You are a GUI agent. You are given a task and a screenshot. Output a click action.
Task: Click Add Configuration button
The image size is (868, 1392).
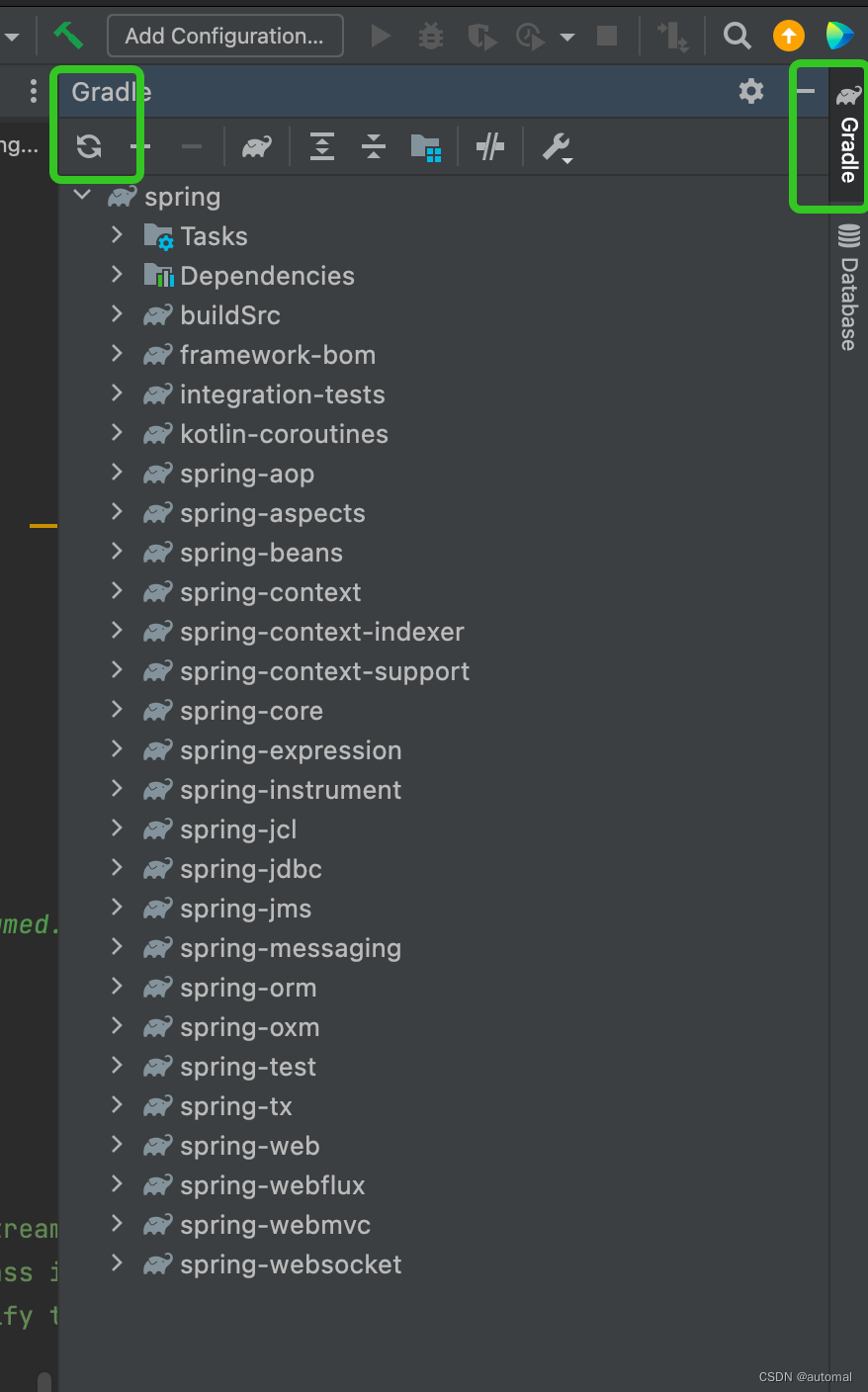[x=224, y=36]
